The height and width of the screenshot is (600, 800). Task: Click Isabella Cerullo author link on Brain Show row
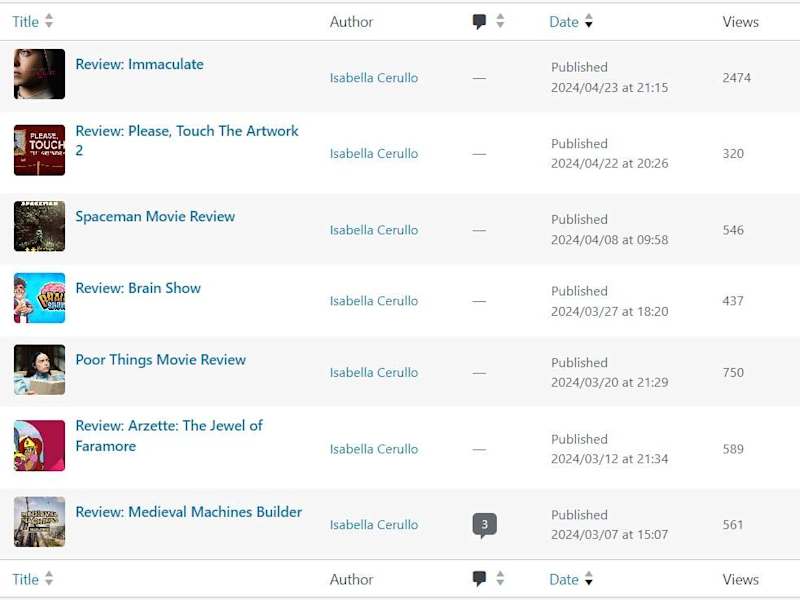tap(374, 301)
